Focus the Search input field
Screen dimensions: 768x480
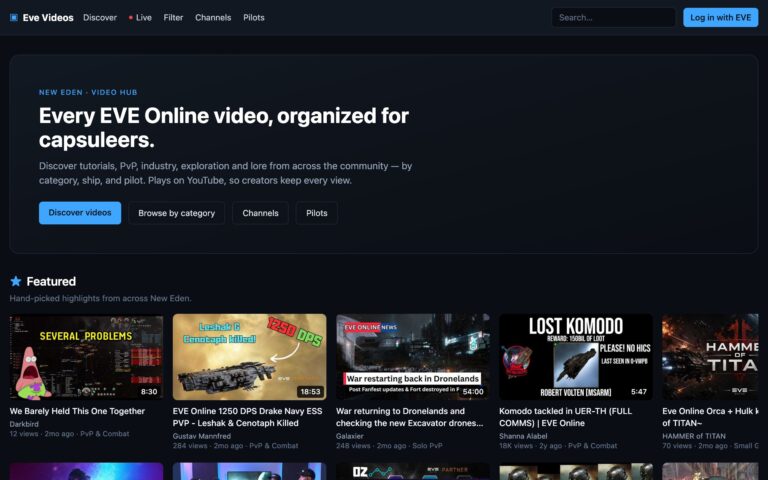(613, 18)
